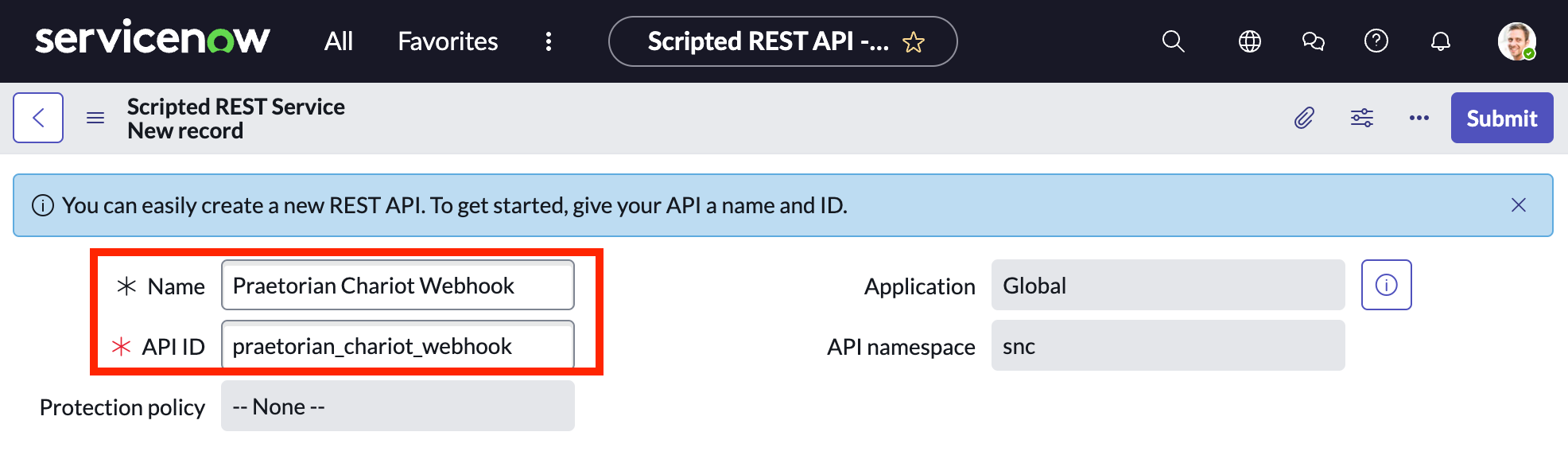Click the 'API namespace' label
The width and height of the screenshot is (1568, 463).
point(901,347)
